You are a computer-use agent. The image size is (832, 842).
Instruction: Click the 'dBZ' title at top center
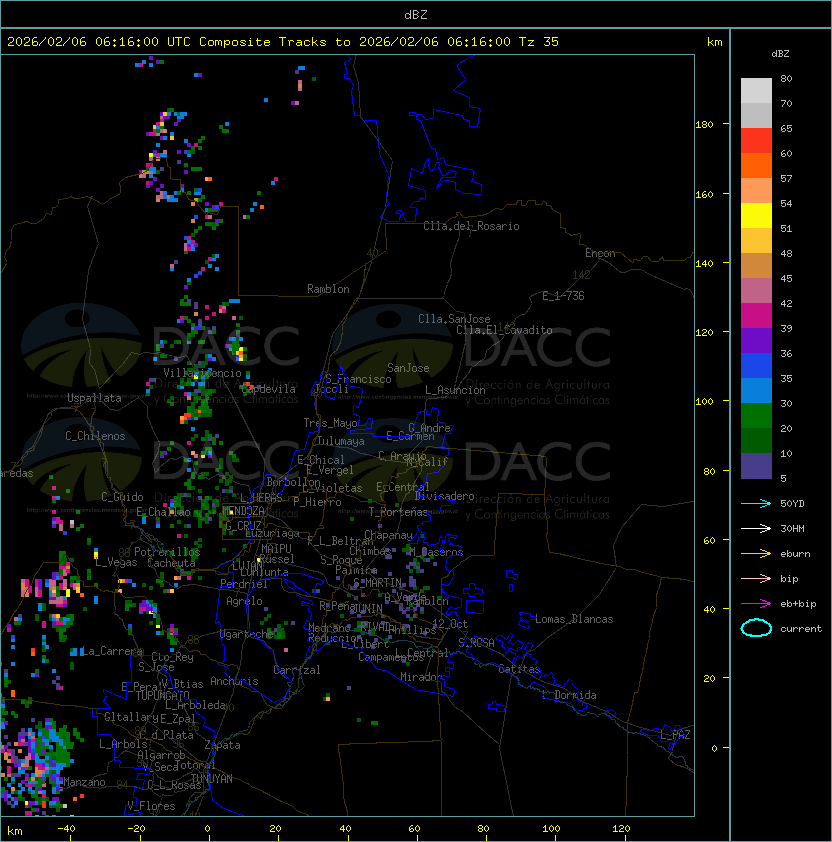416,14
